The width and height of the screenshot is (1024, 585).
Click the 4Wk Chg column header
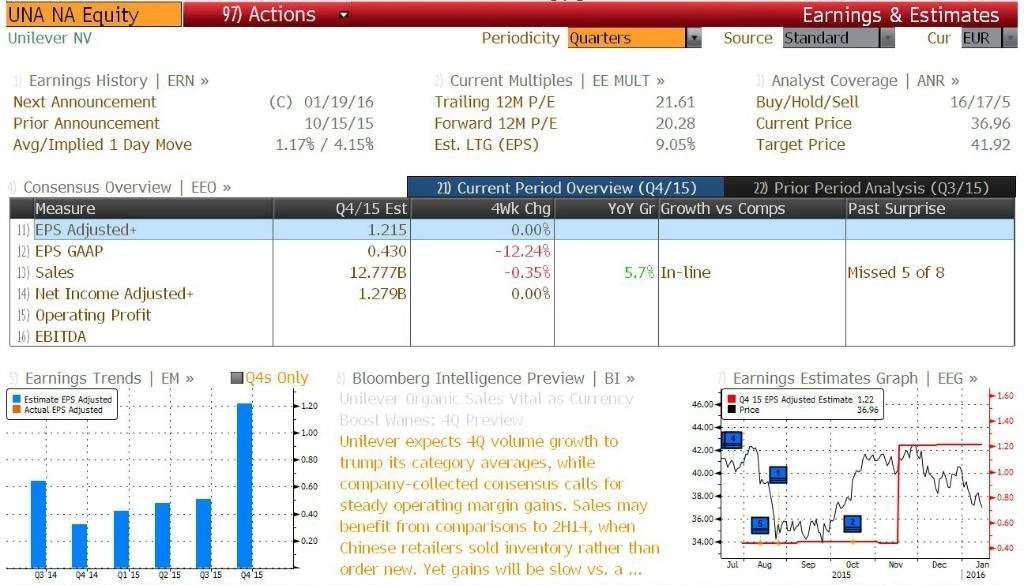point(483,208)
